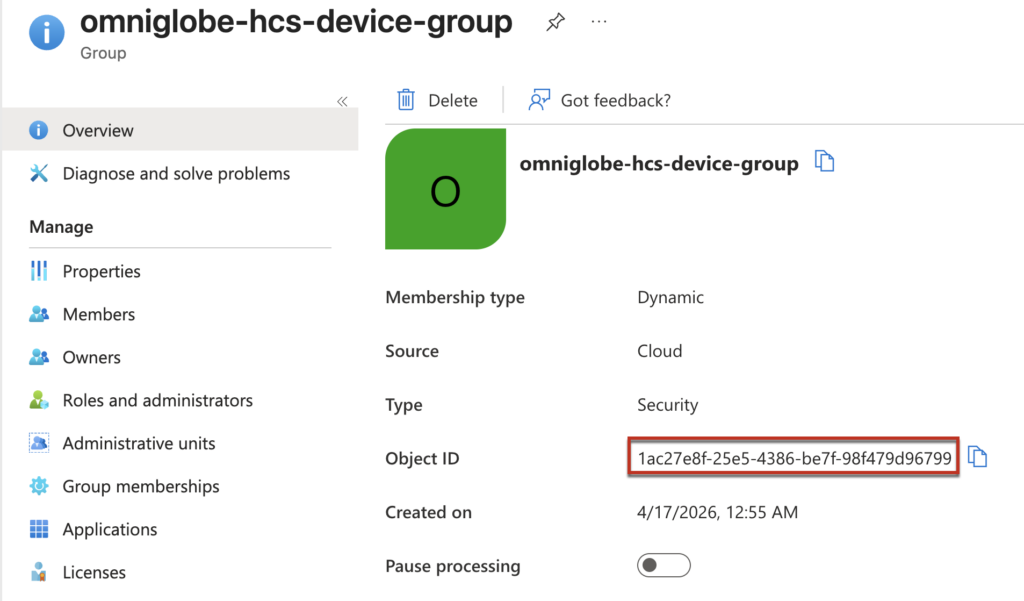Click the Group memberships gear icon
Image resolution: width=1024 pixels, height=601 pixels.
point(39,486)
